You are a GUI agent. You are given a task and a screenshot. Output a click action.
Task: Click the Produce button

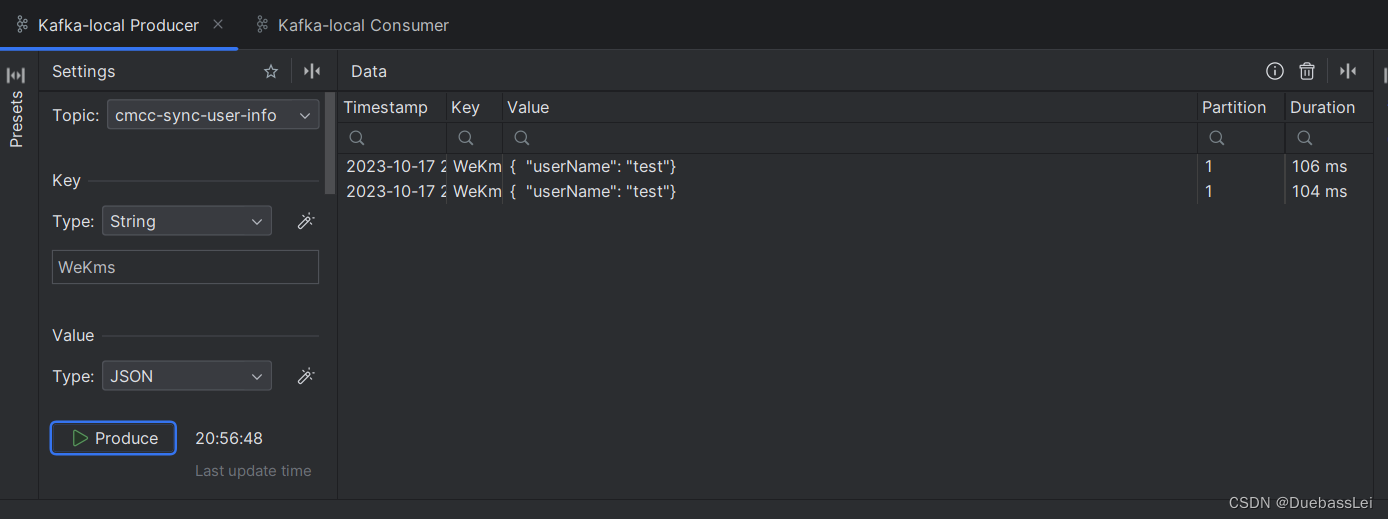point(114,438)
